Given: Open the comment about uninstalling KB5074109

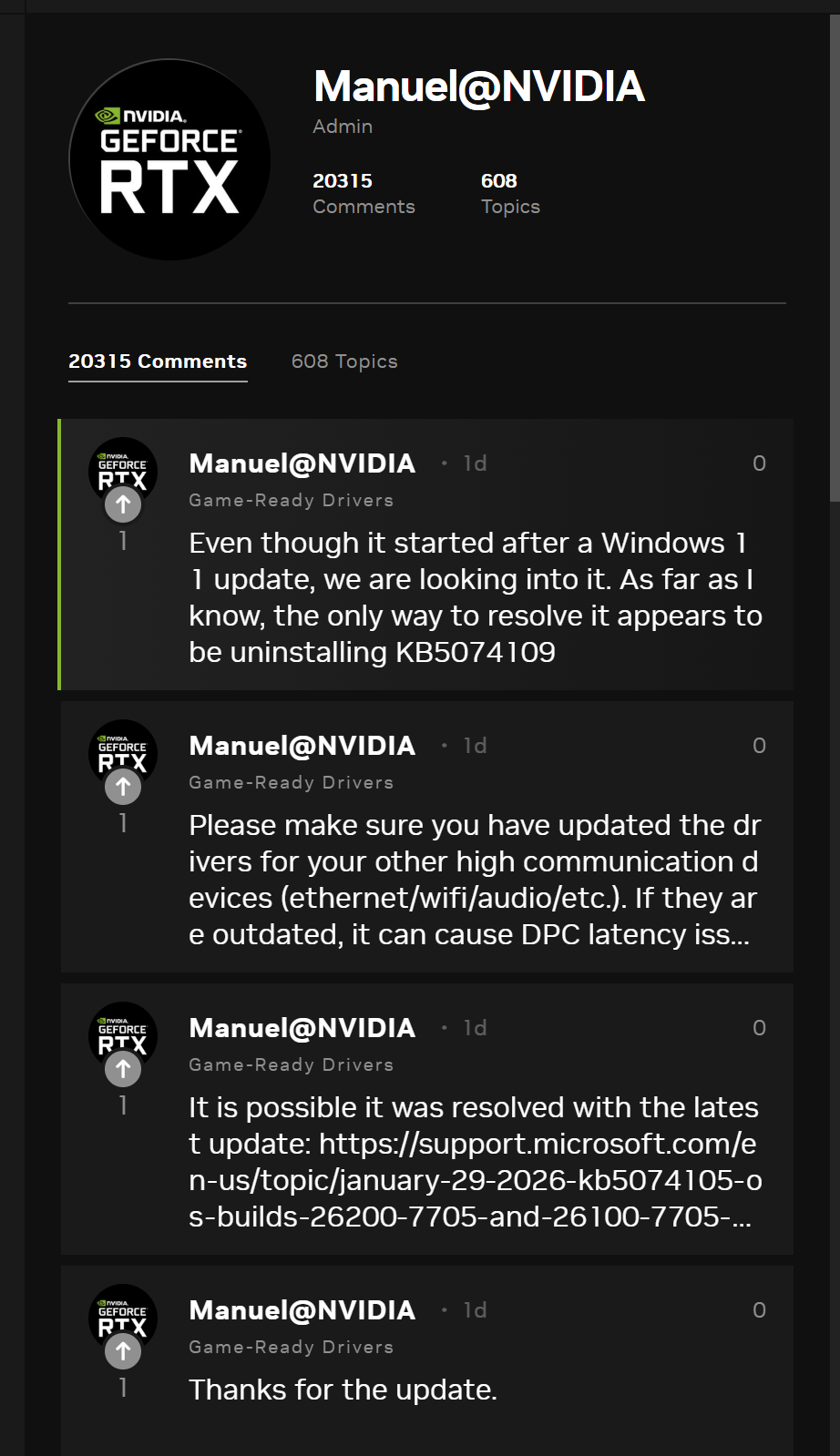Looking at the screenshot, I should point(474,597).
